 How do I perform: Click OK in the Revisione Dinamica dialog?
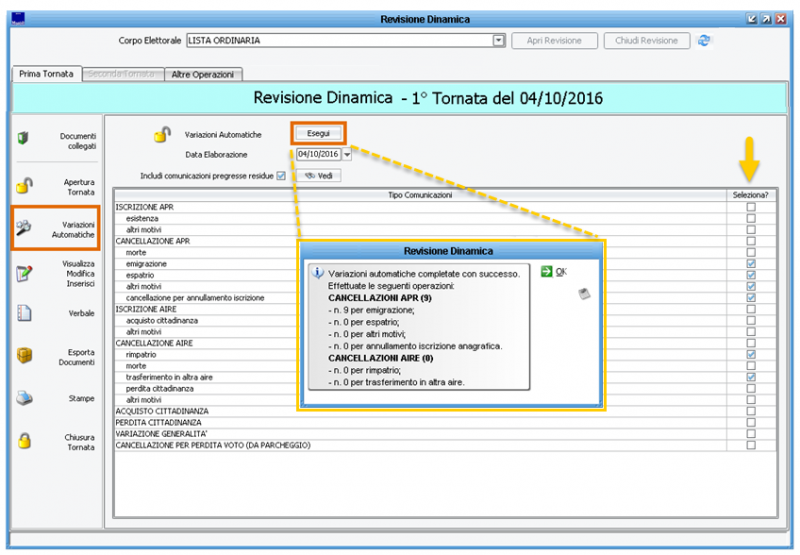(x=554, y=272)
